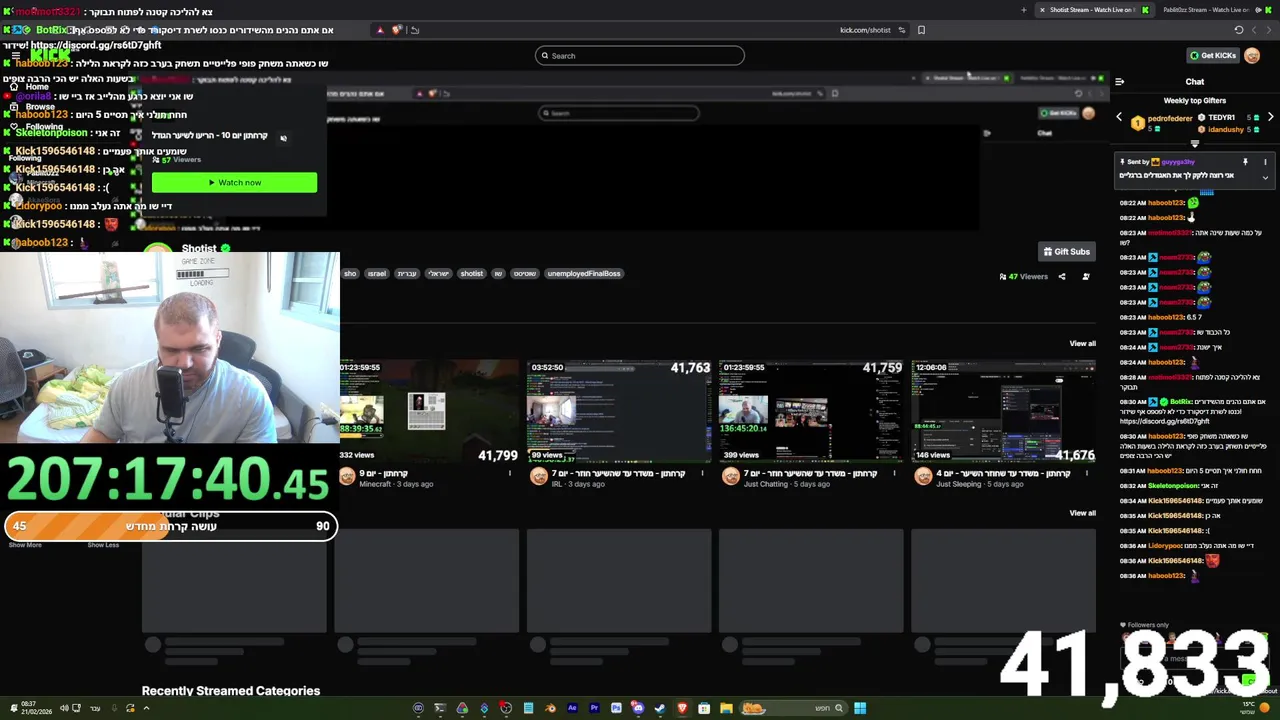Viewport: 1280px width, 720px height.
Task: Open the Premiere Pro icon on taskbar
Action: coord(594,708)
